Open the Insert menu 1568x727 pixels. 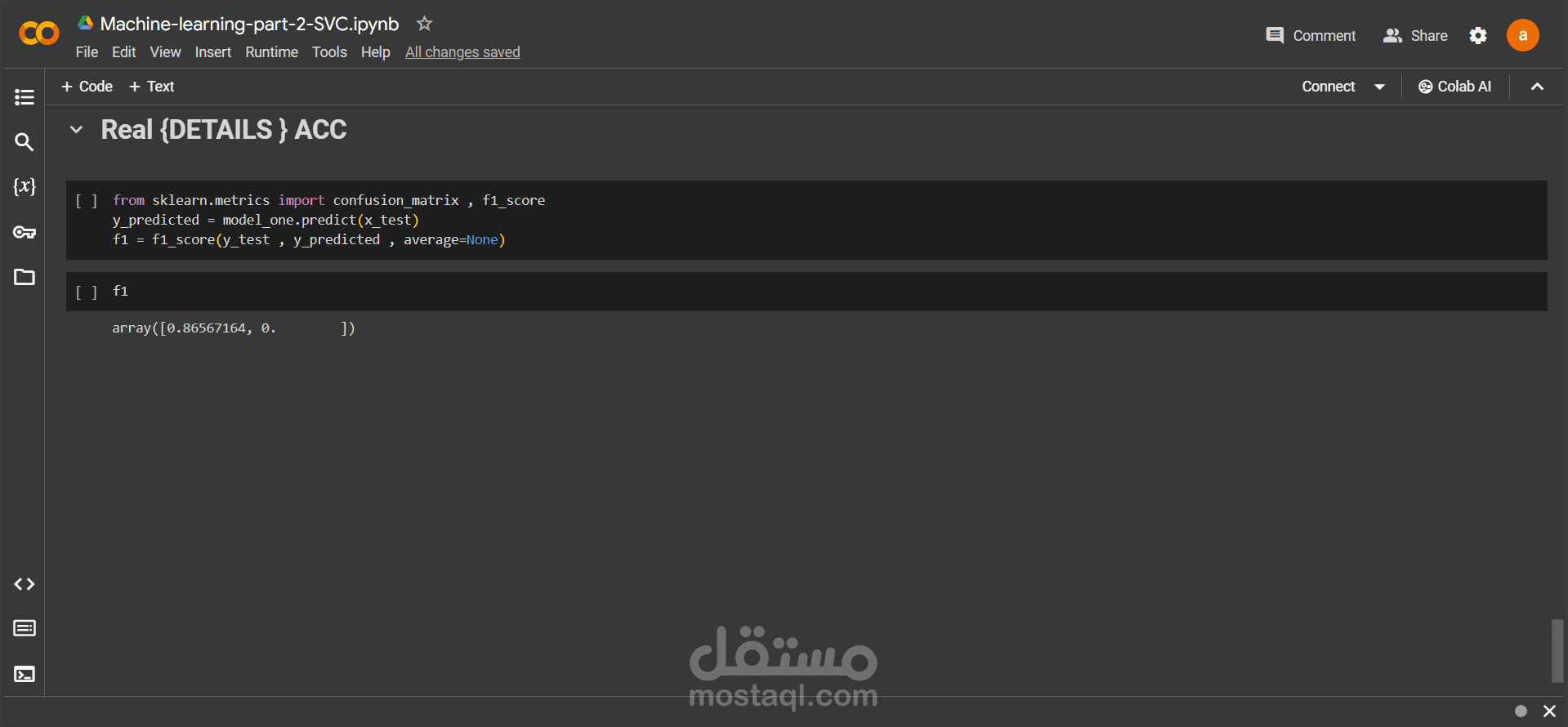(213, 52)
